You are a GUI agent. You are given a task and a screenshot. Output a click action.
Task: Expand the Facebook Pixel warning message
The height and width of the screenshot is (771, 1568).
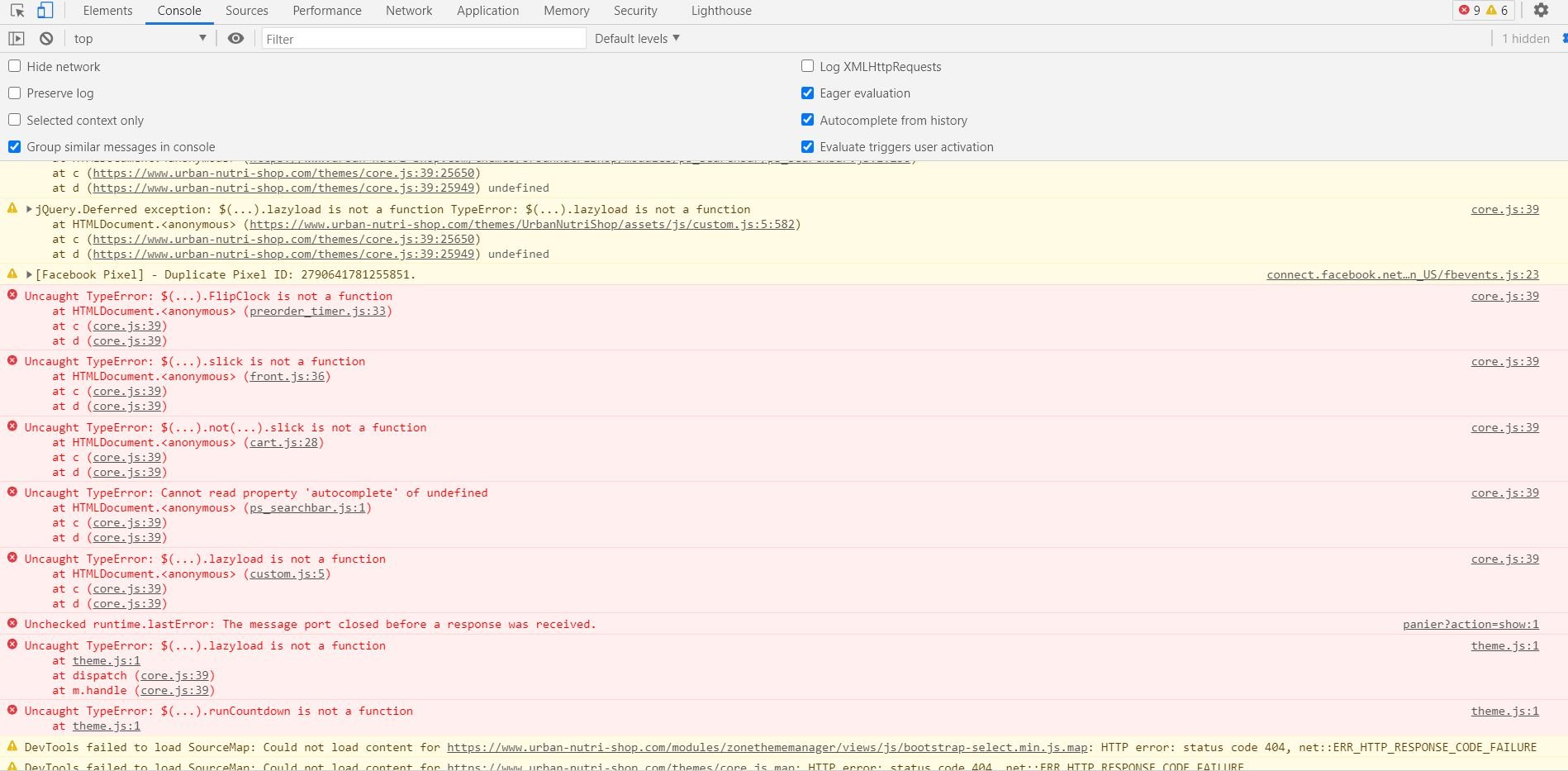coord(29,274)
